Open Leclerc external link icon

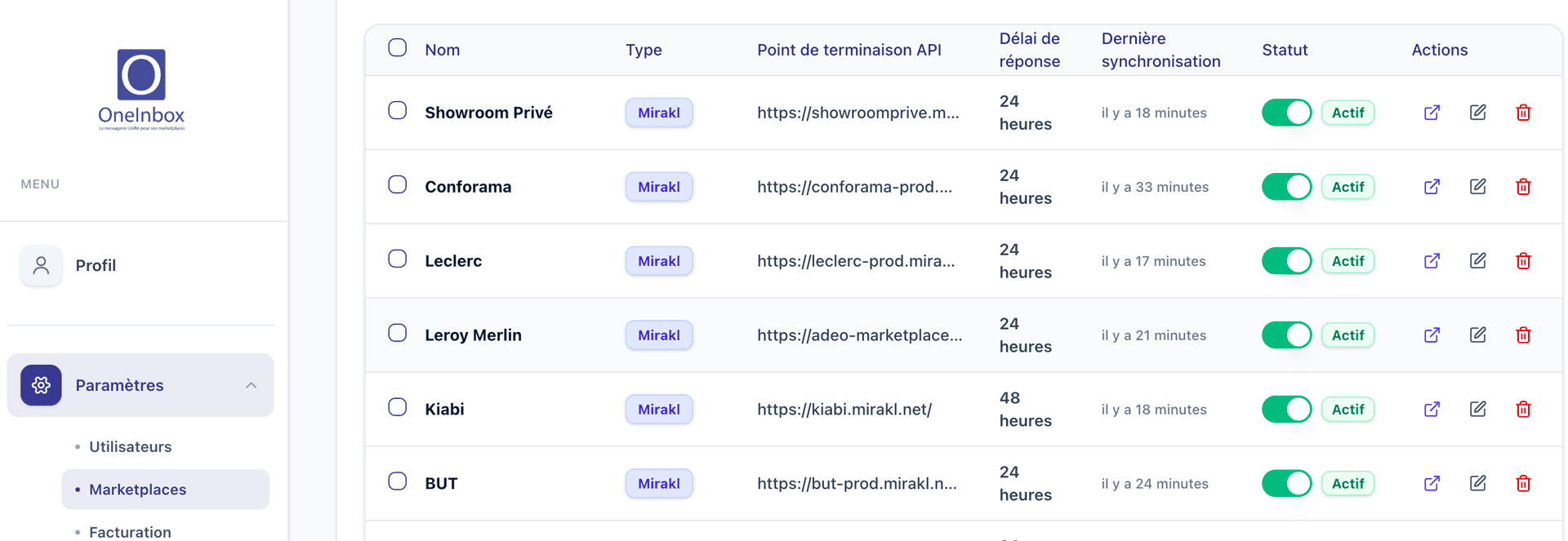click(1432, 261)
